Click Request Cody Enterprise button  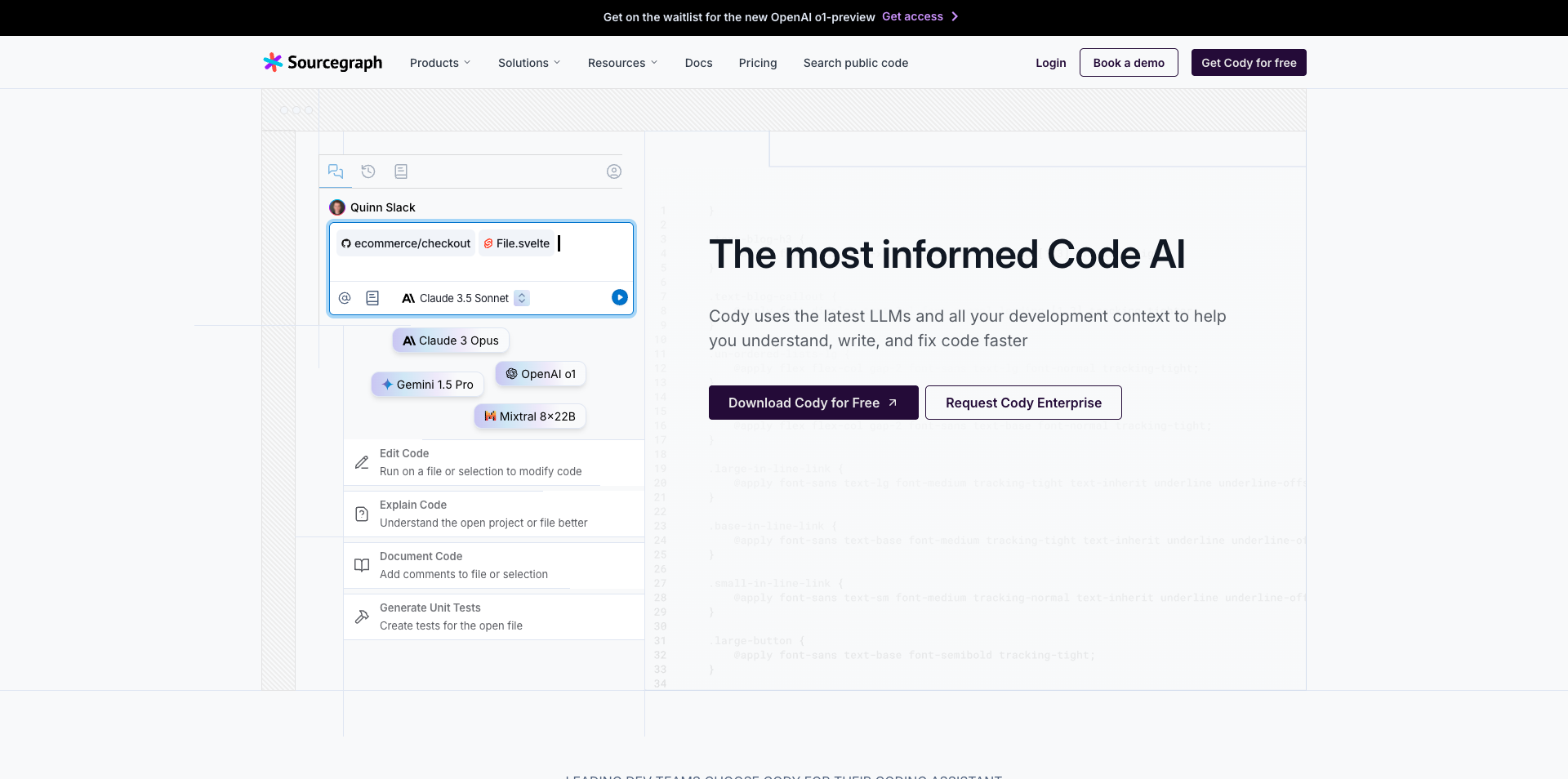pos(1023,403)
